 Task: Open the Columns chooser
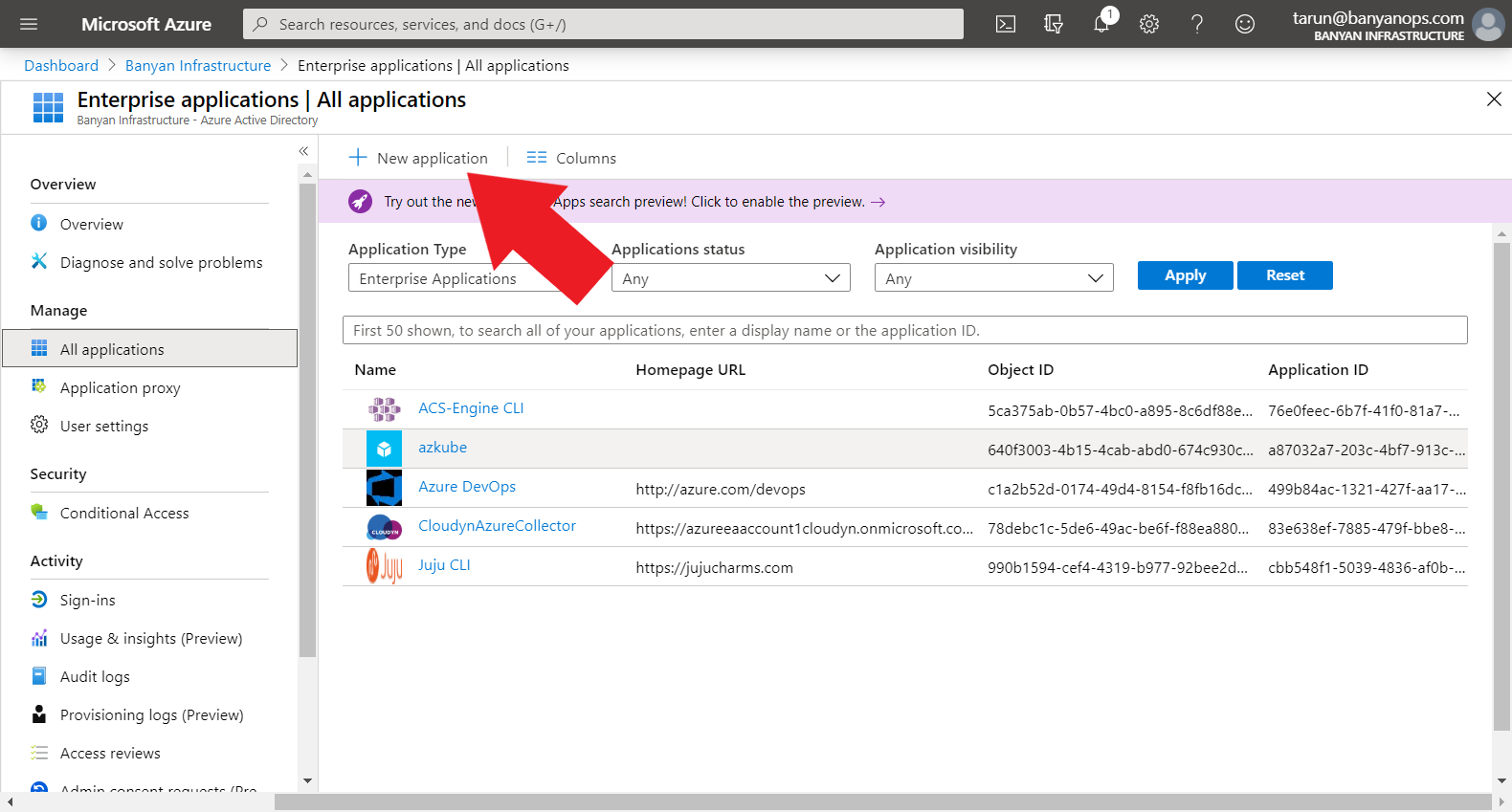coord(571,158)
